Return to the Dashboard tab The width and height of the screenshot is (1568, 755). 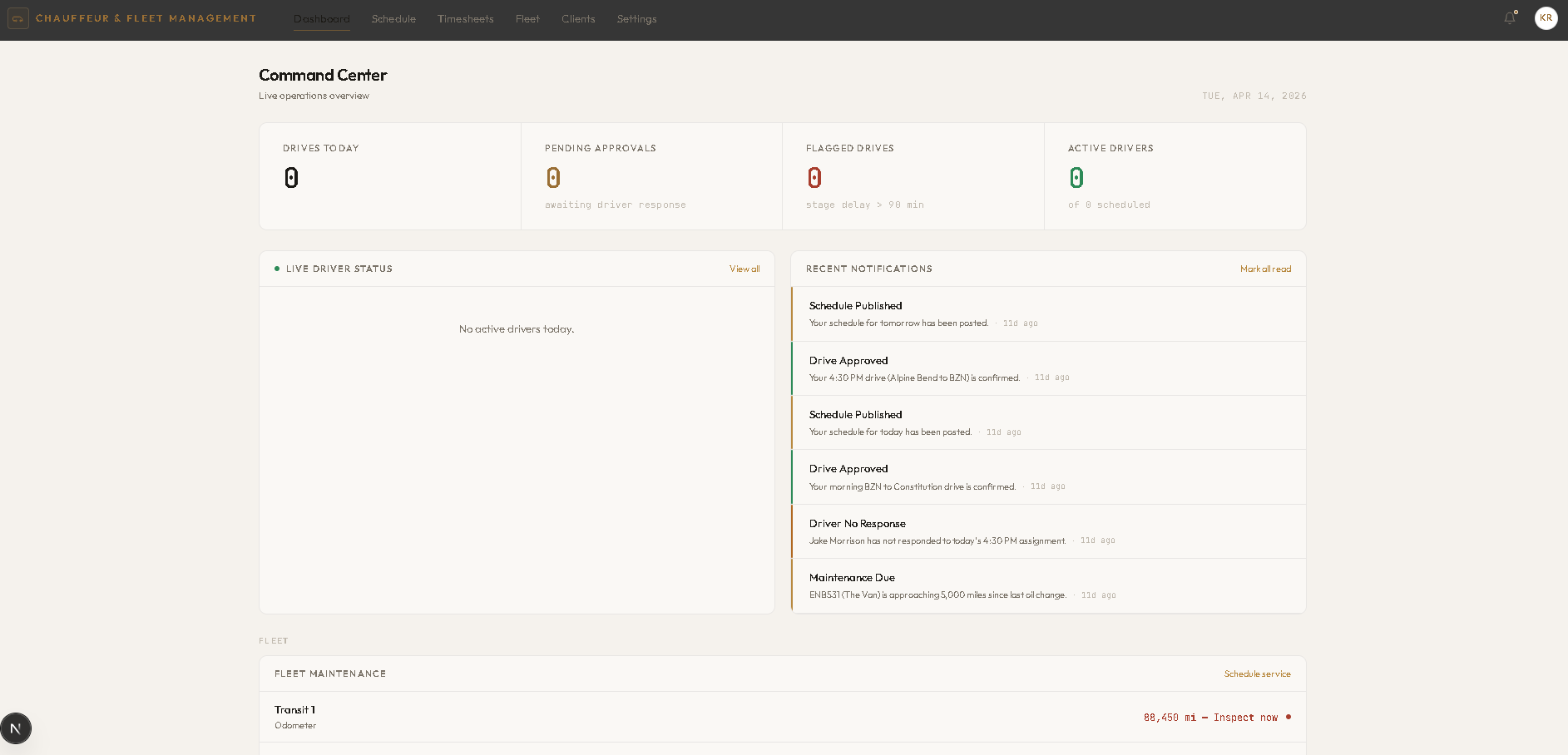point(322,18)
